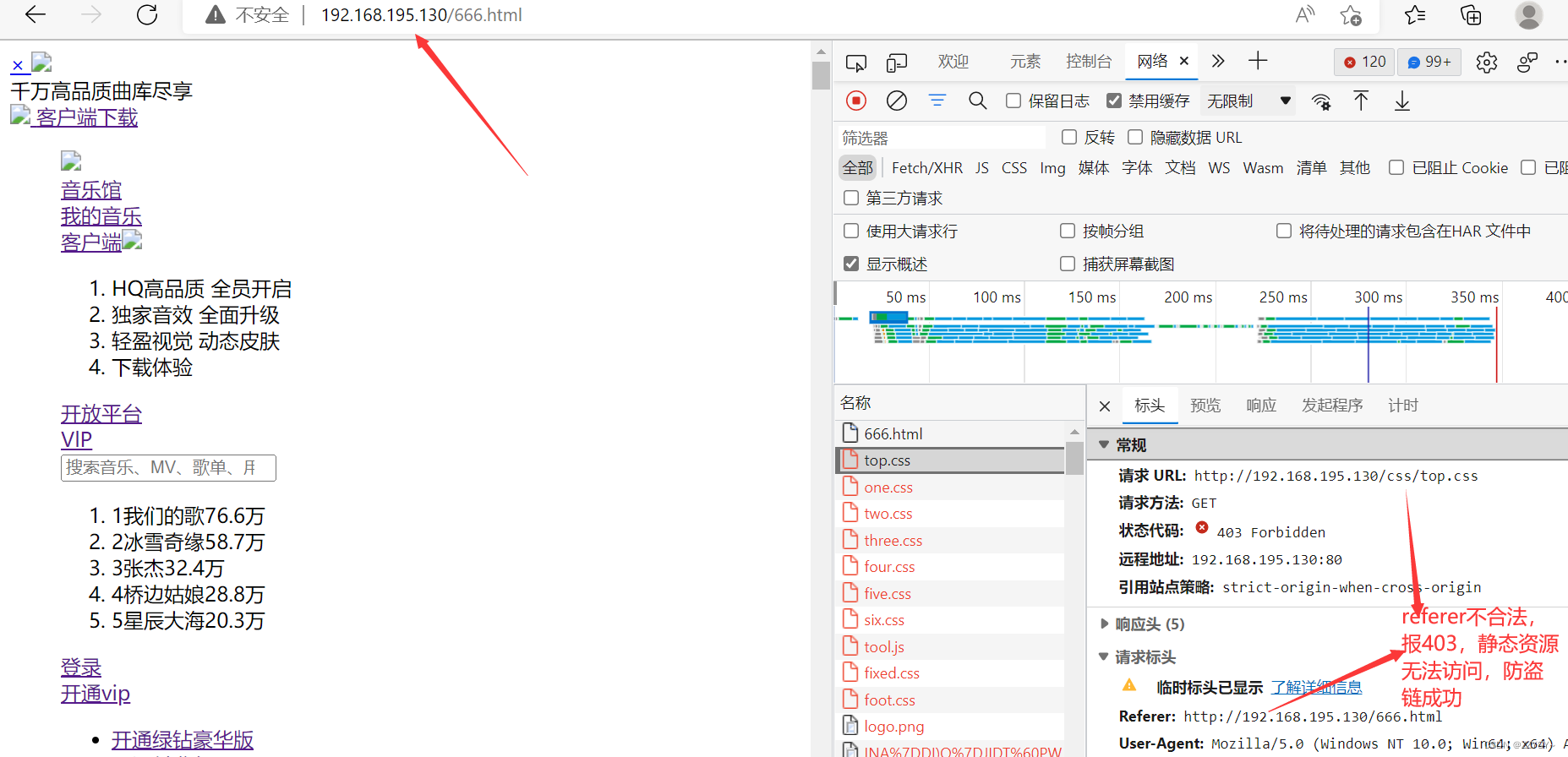Open the browser profile avatar
Image resolution: width=1568 pixels, height=757 pixels.
1528,14
